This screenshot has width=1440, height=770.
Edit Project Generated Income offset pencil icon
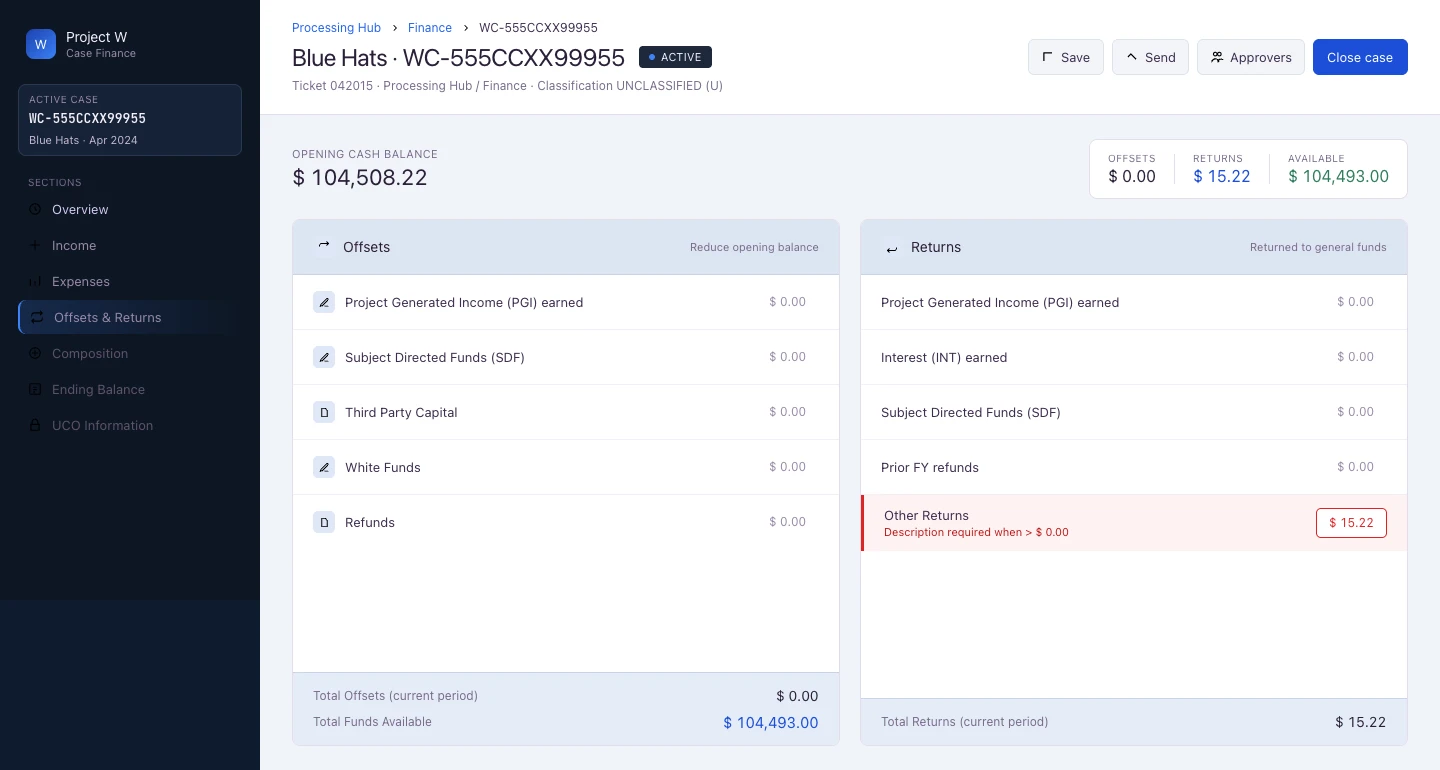tap(324, 302)
